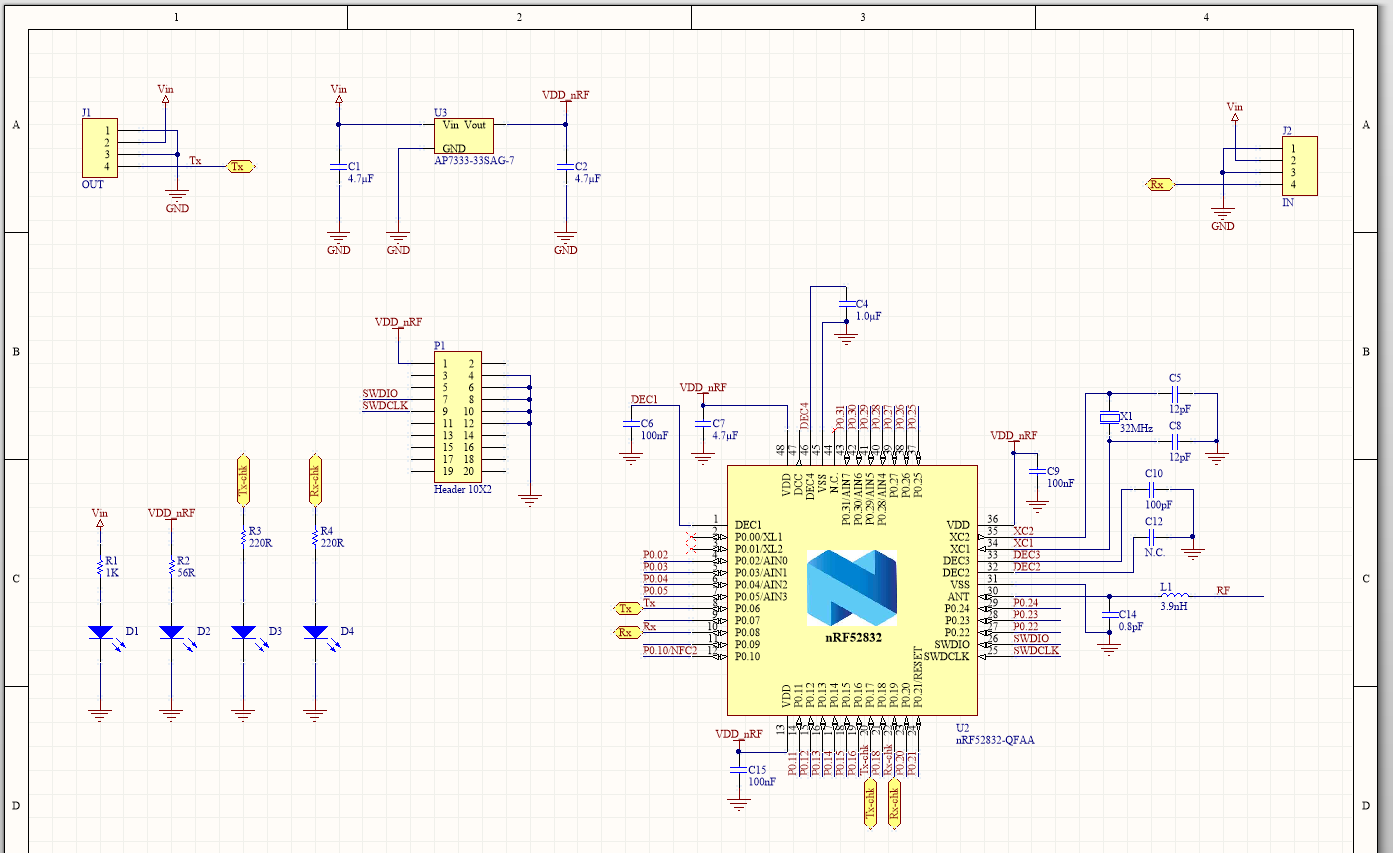
Task: Select SWDCLK net label right of nRF52832
Action: pyautogui.click(x=1036, y=650)
